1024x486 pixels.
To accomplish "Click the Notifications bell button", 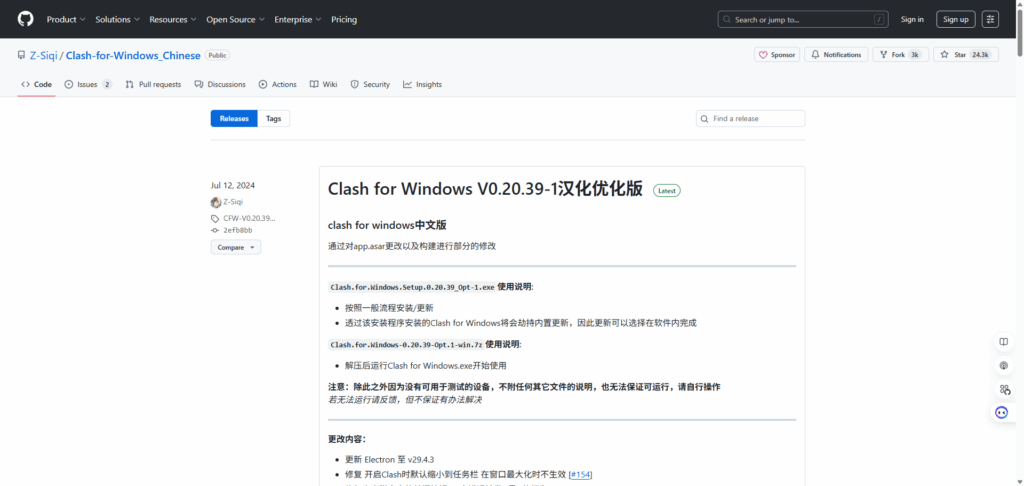I will [x=836, y=55].
